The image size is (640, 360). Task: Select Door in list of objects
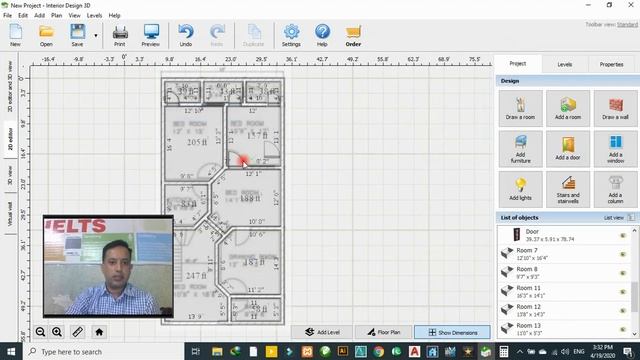564,235
